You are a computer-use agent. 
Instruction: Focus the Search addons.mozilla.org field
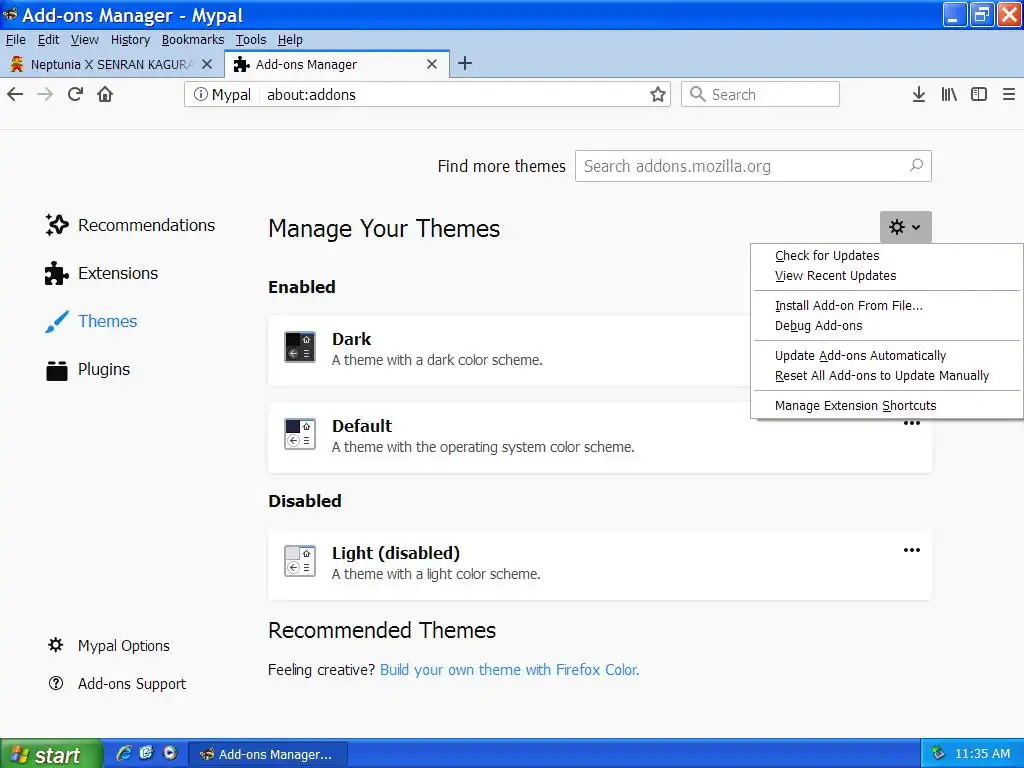point(753,166)
